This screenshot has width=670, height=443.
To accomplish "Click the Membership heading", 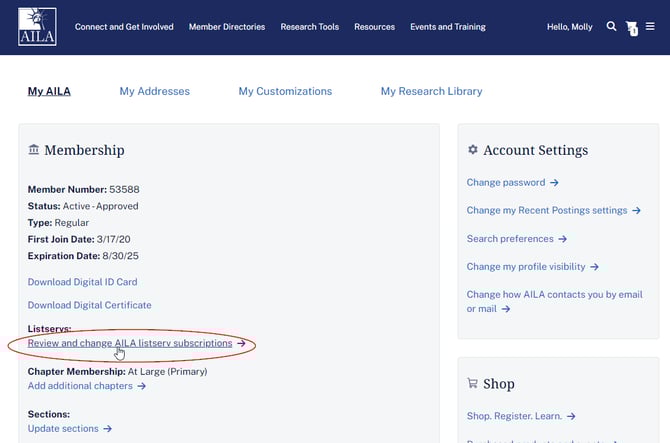I will [85, 150].
